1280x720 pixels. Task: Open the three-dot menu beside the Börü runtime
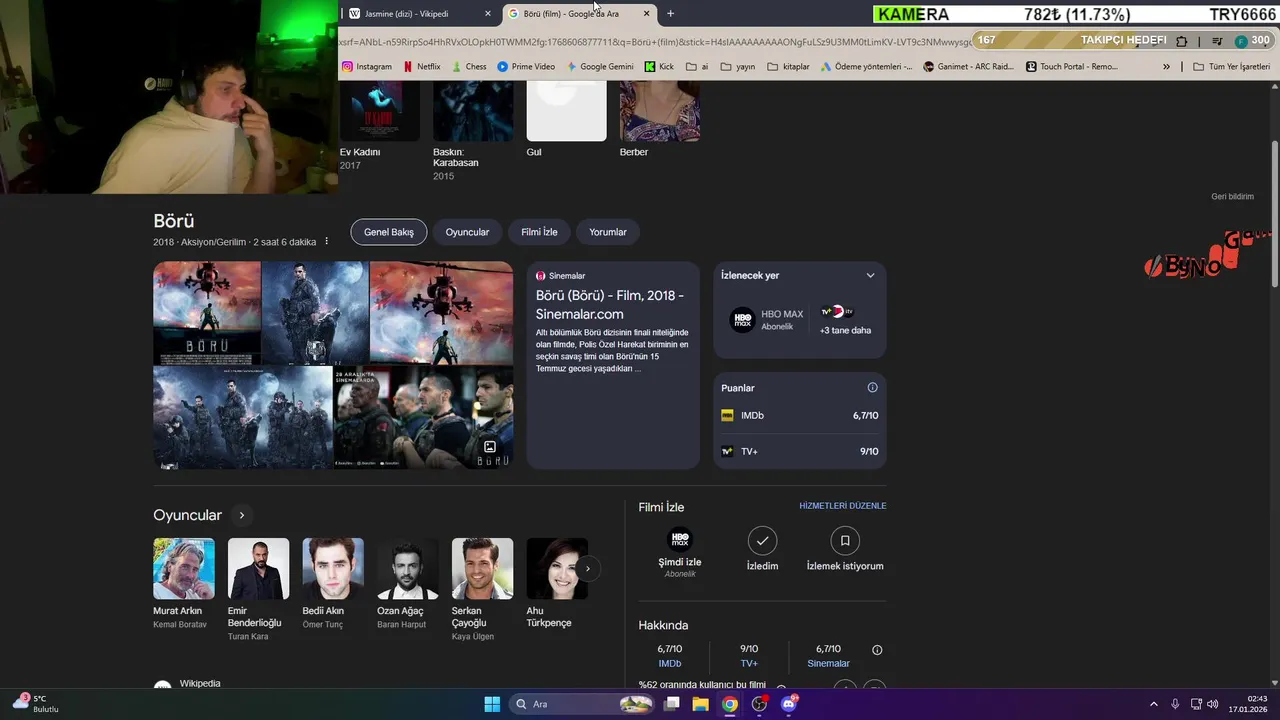(x=326, y=242)
